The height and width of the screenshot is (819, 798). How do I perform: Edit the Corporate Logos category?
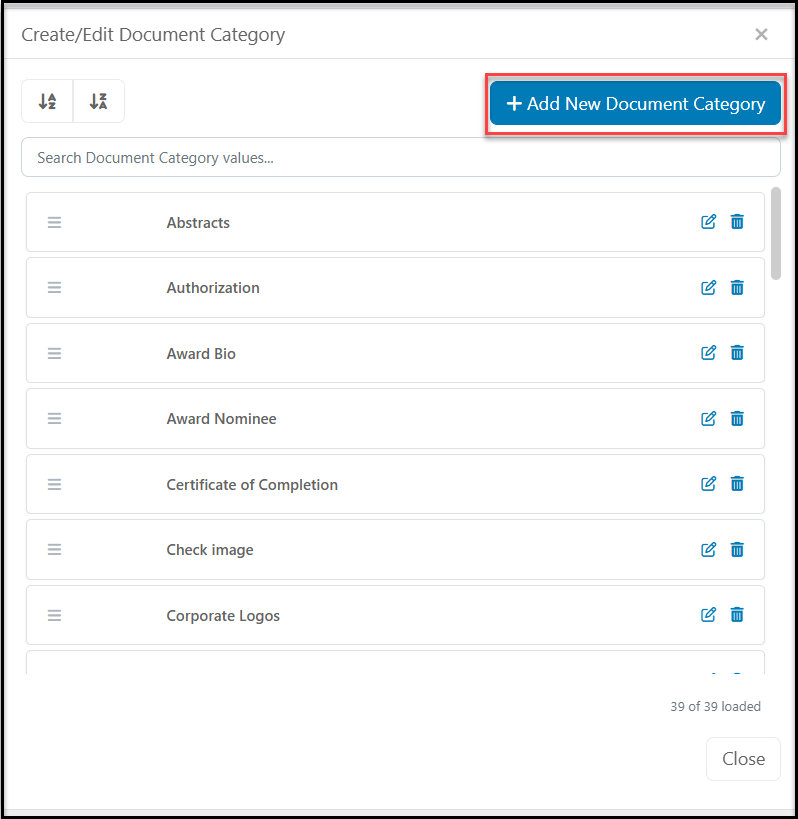click(x=708, y=615)
